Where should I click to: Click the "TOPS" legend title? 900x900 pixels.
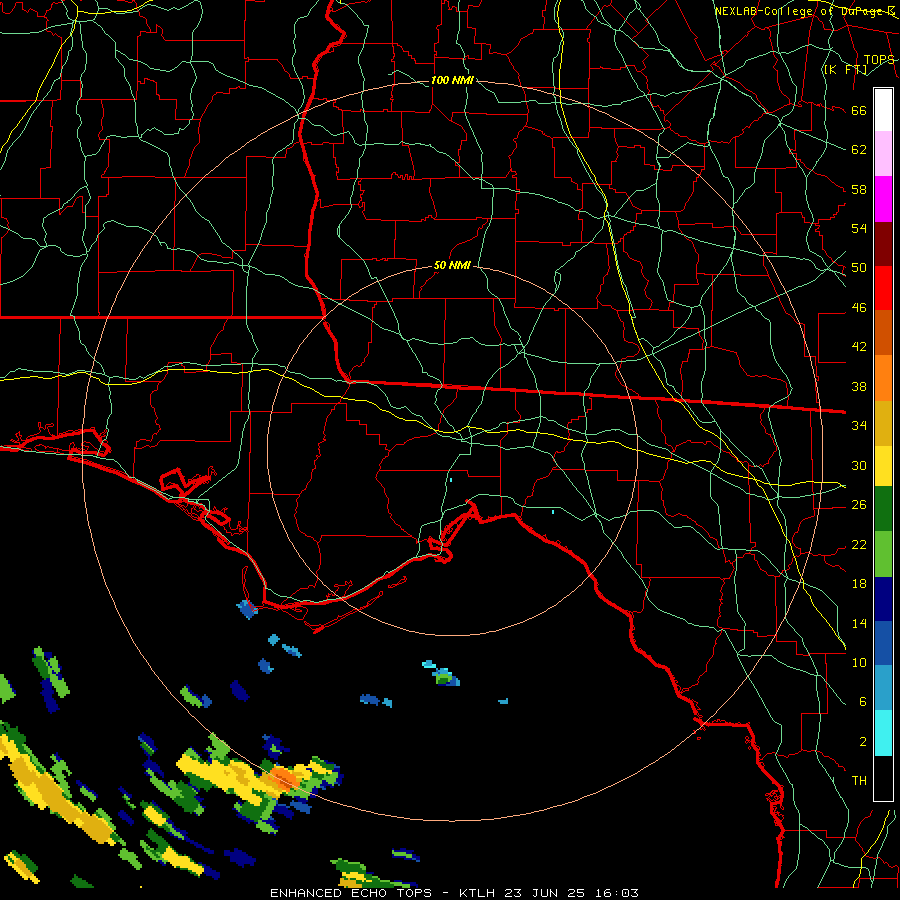click(879, 60)
